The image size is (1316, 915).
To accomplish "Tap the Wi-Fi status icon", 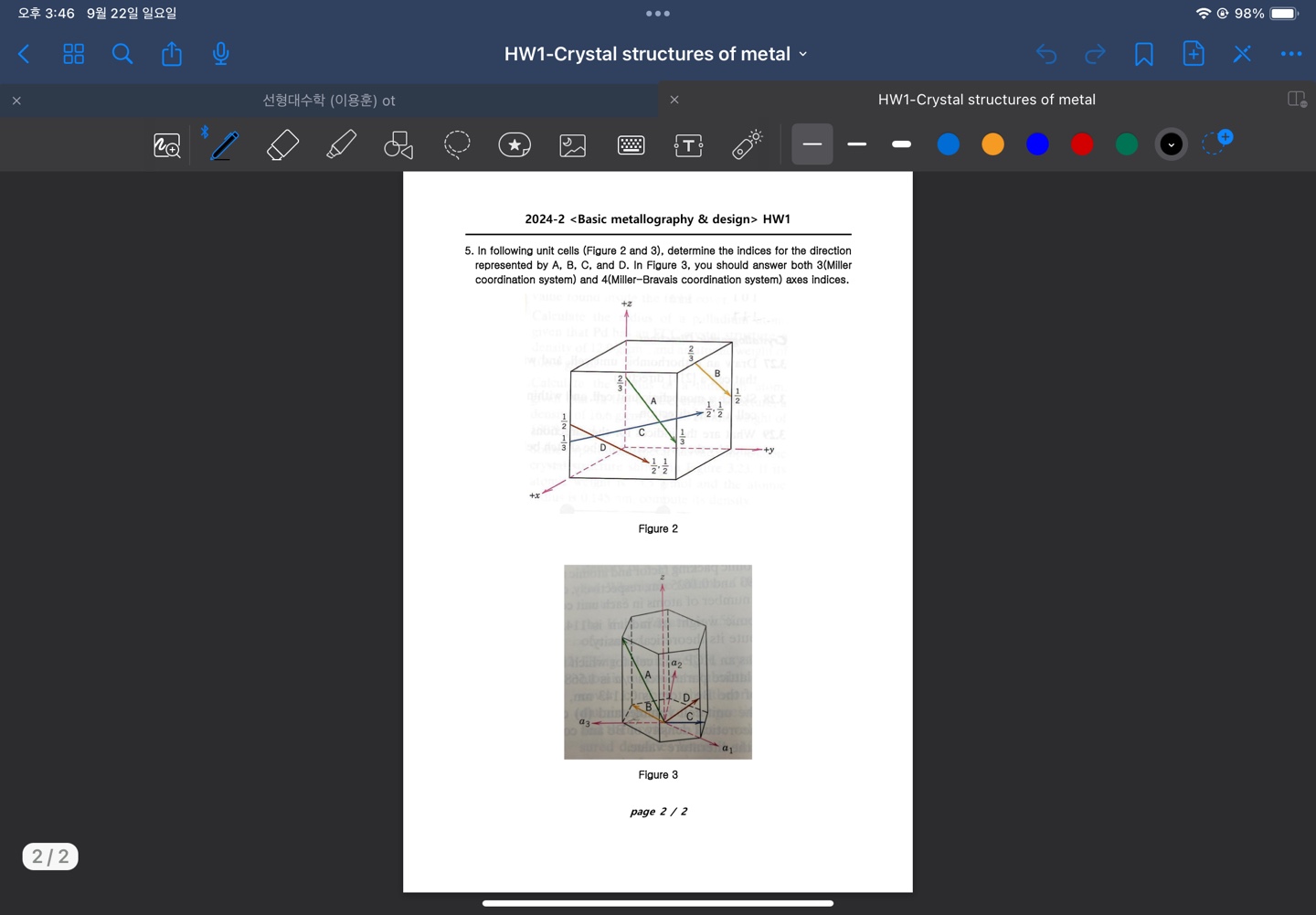I will 1203,14.
